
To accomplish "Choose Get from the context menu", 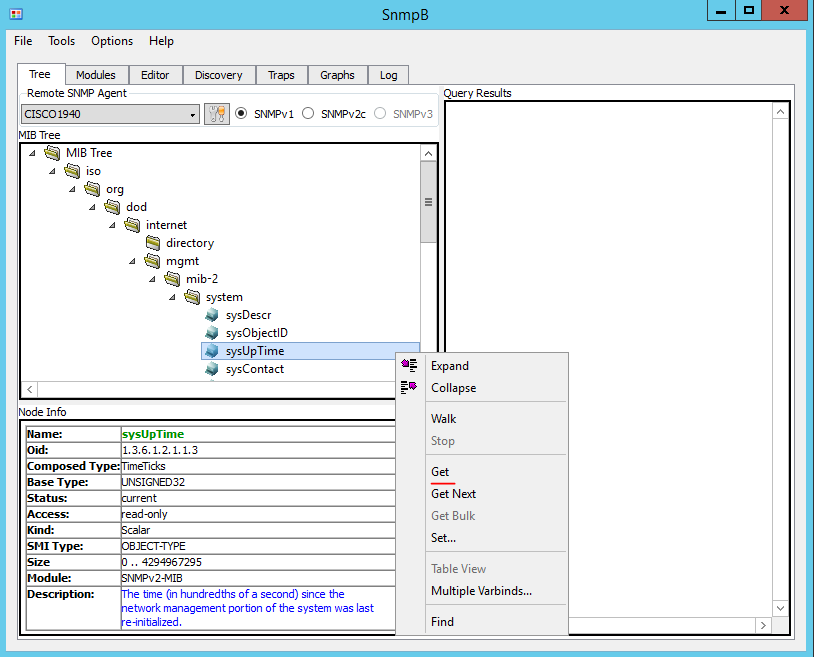I will (x=440, y=471).
